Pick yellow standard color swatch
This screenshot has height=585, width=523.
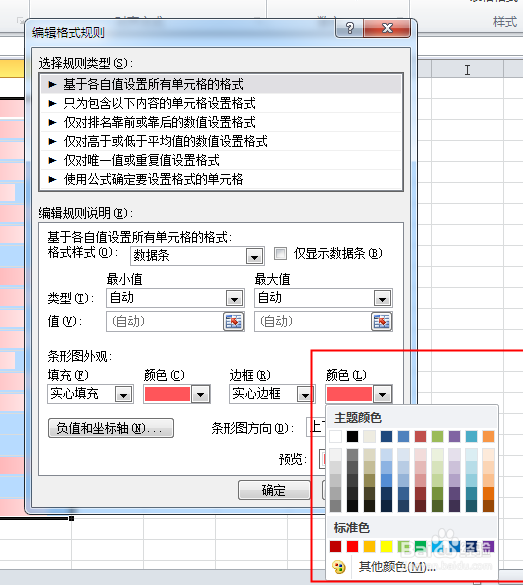click(x=386, y=547)
